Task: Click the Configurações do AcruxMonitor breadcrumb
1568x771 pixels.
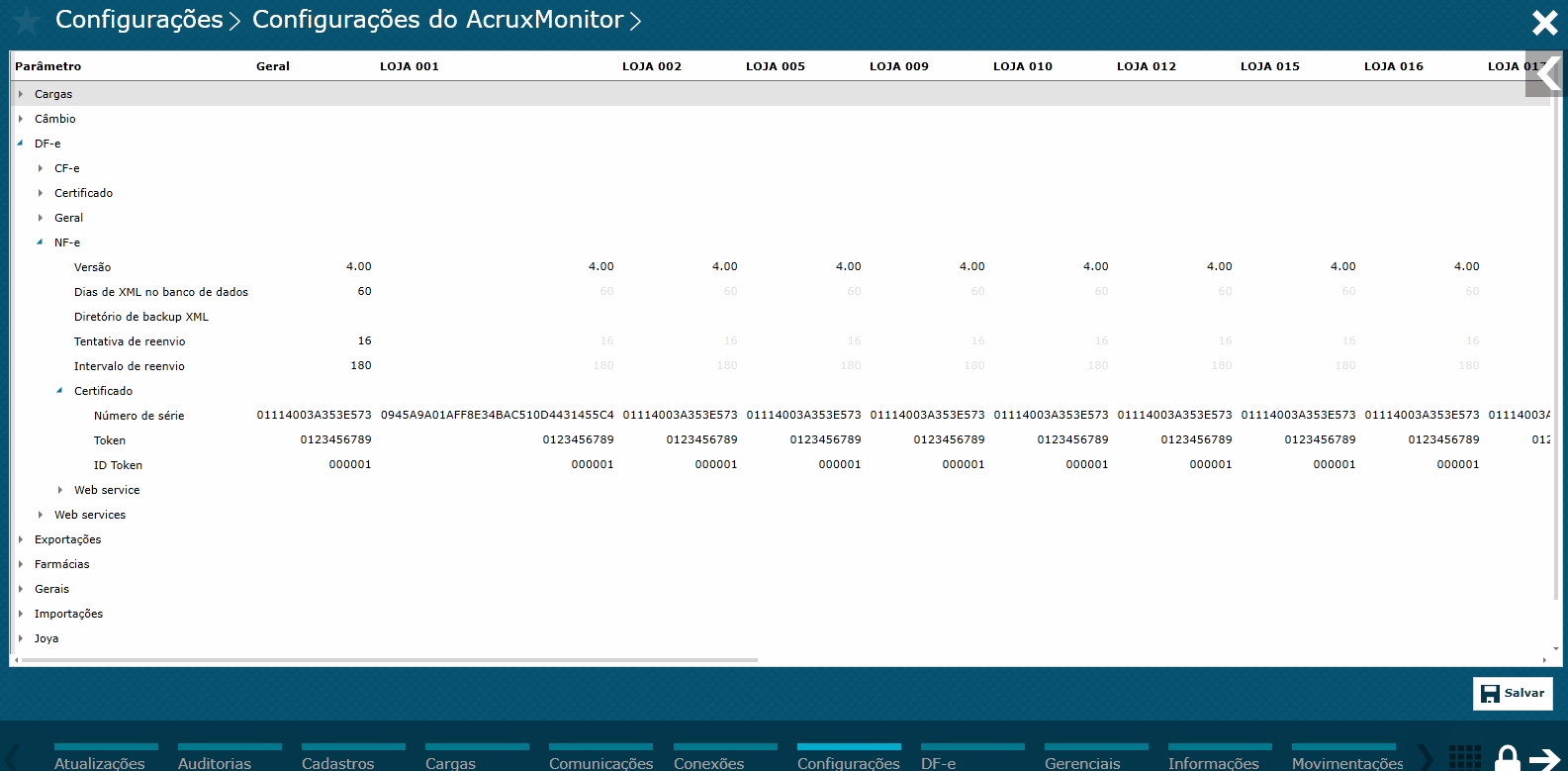Action: pos(438,20)
